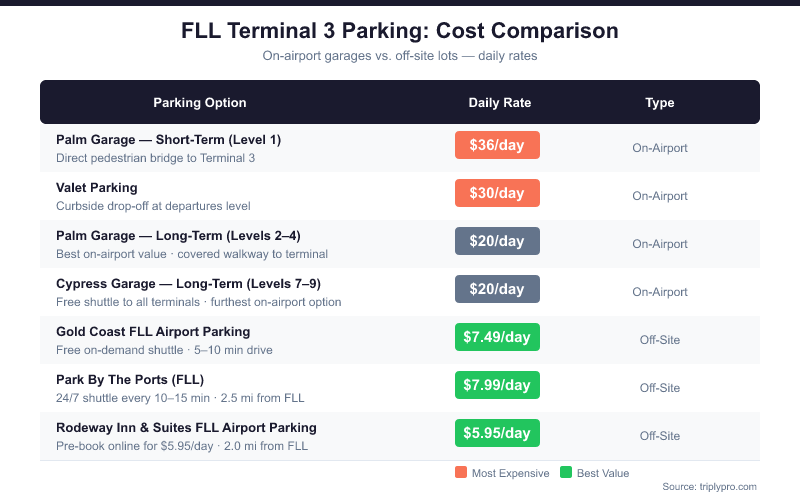Click the Type column header
Screen dimensions: 800x500
click(x=660, y=103)
